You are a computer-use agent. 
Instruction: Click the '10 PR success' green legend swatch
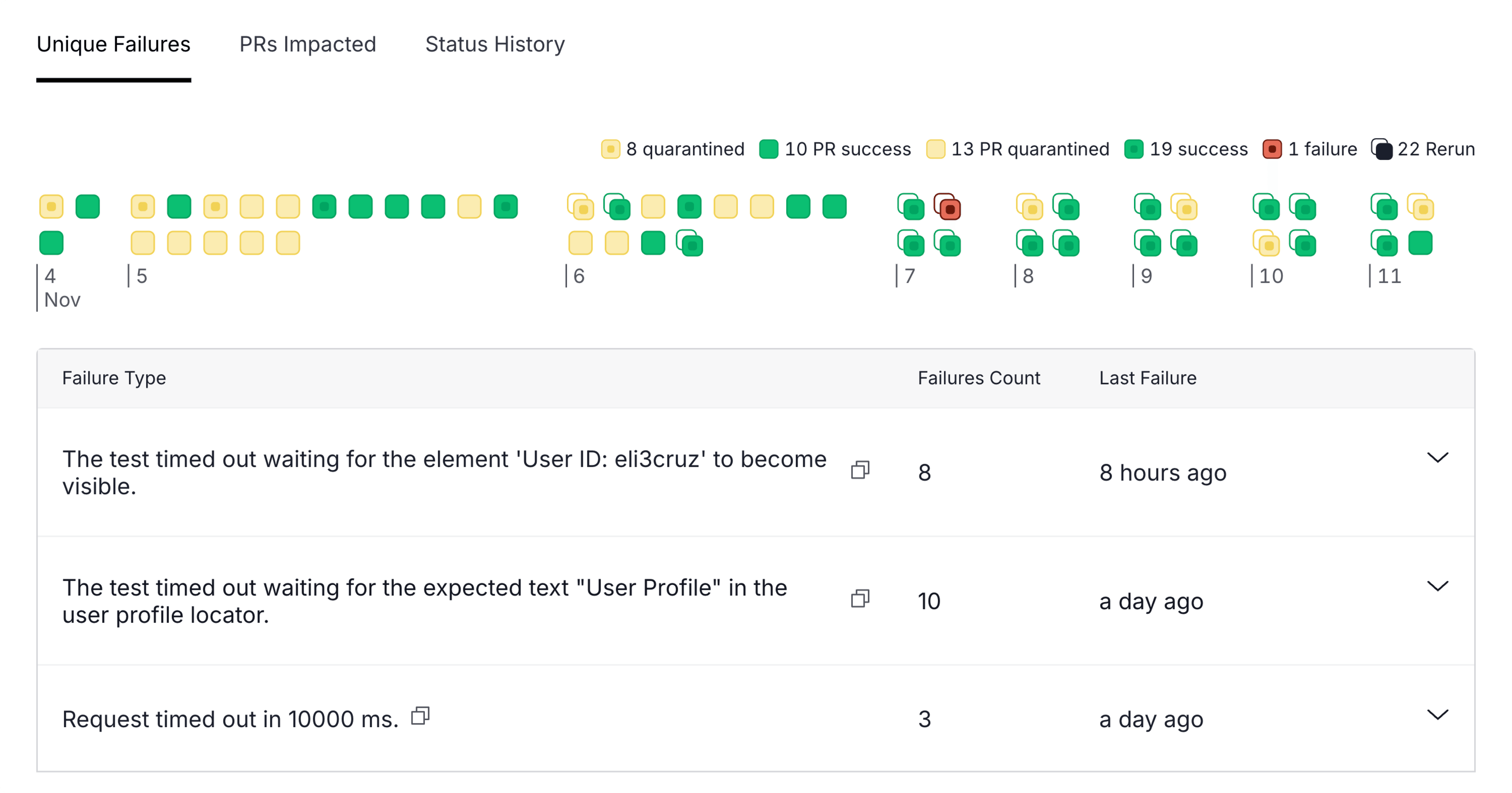pos(768,149)
